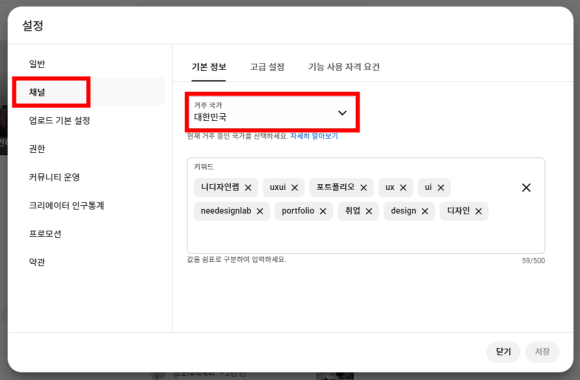Remove the 포트폴리오 keyword chip
The height and width of the screenshot is (380, 580).
tap(364, 188)
